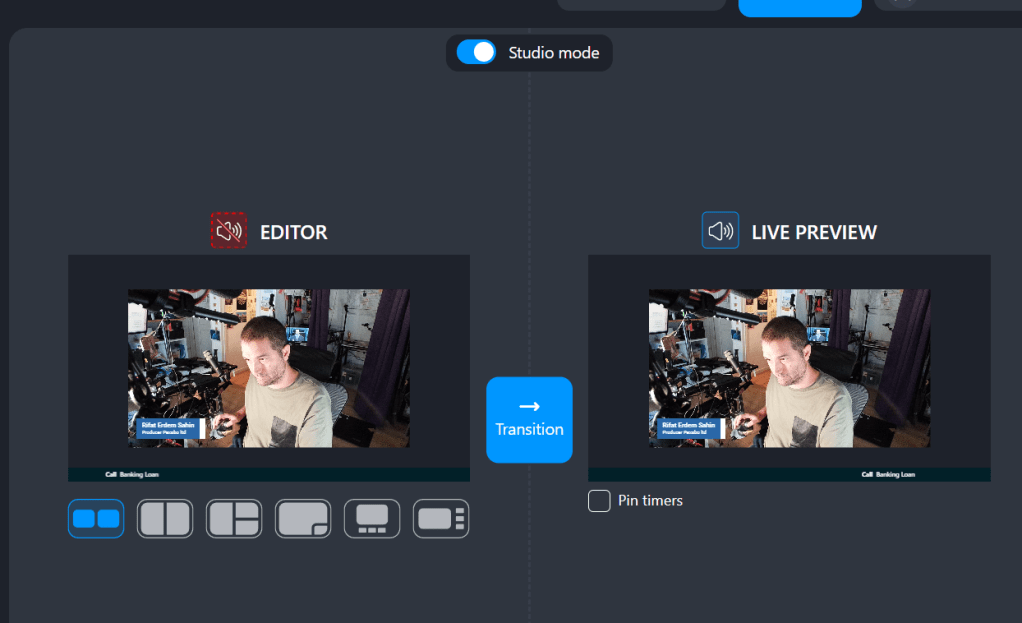Click the Studio mode label text

tap(553, 53)
